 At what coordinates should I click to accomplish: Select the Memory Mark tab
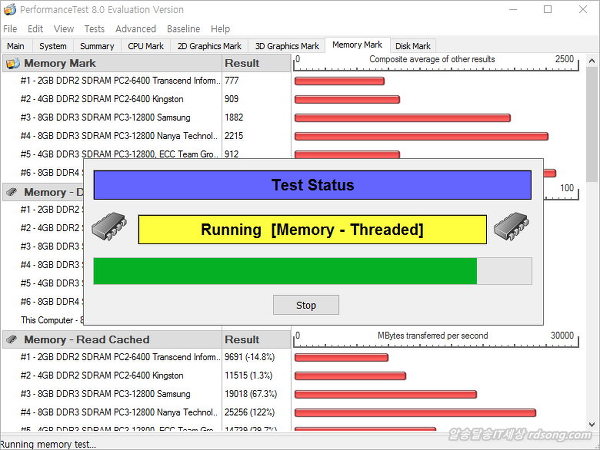point(357,45)
